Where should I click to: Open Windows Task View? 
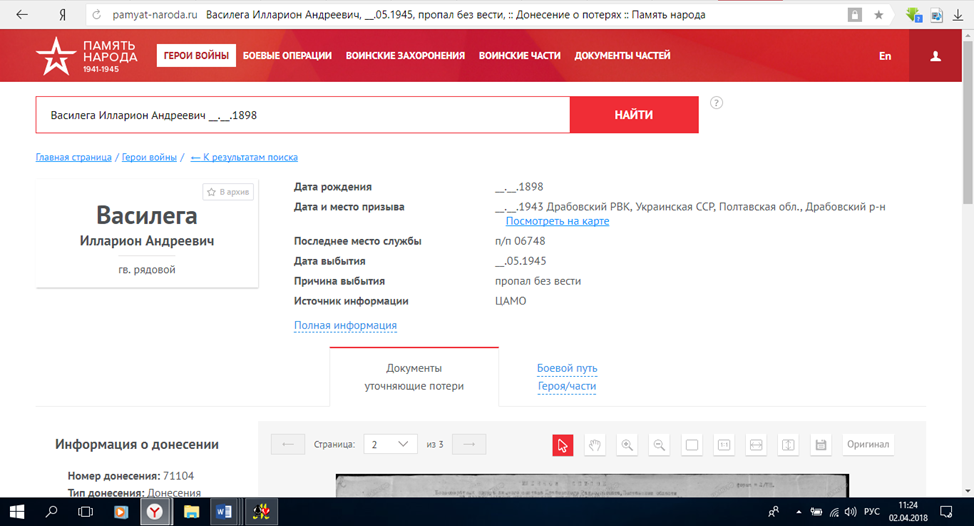pyautogui.click(x=86, y=512)
